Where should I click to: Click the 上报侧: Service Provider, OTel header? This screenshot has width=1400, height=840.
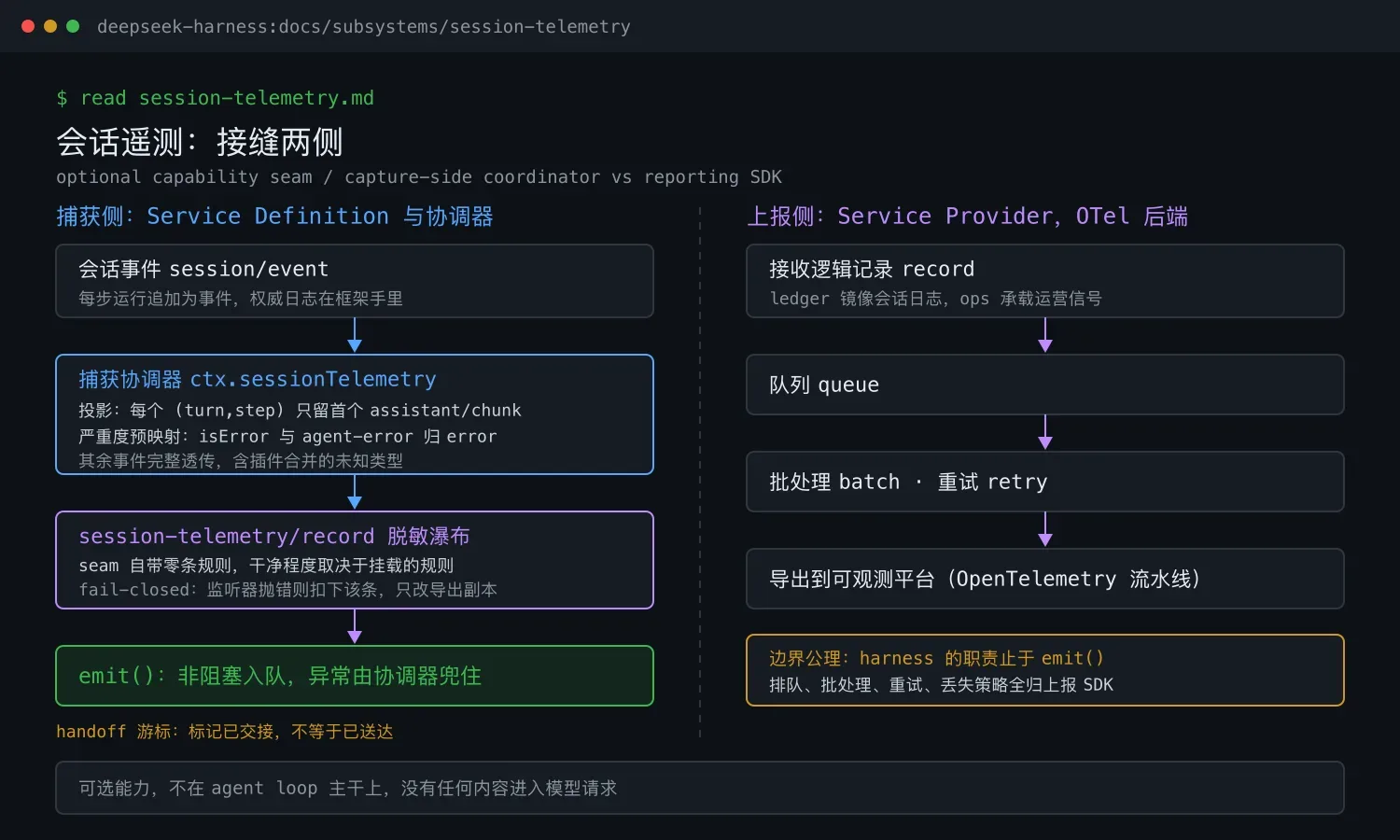[967, 216]
